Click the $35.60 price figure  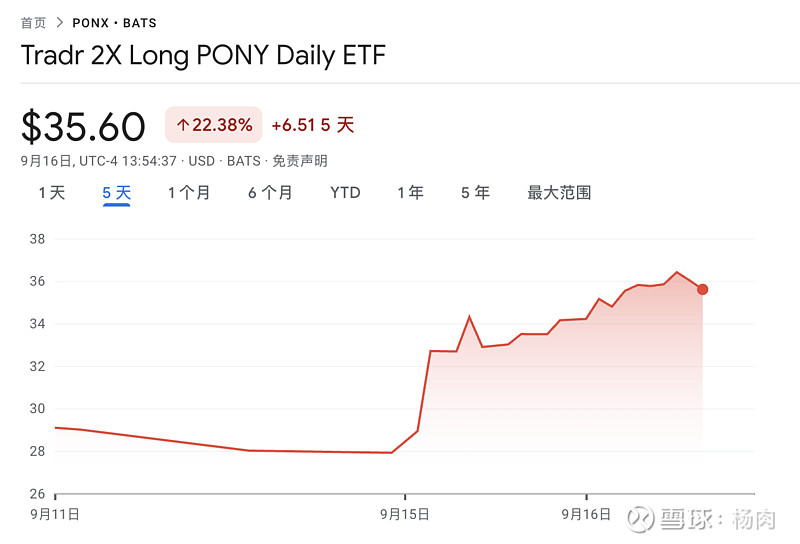[84, 126]
